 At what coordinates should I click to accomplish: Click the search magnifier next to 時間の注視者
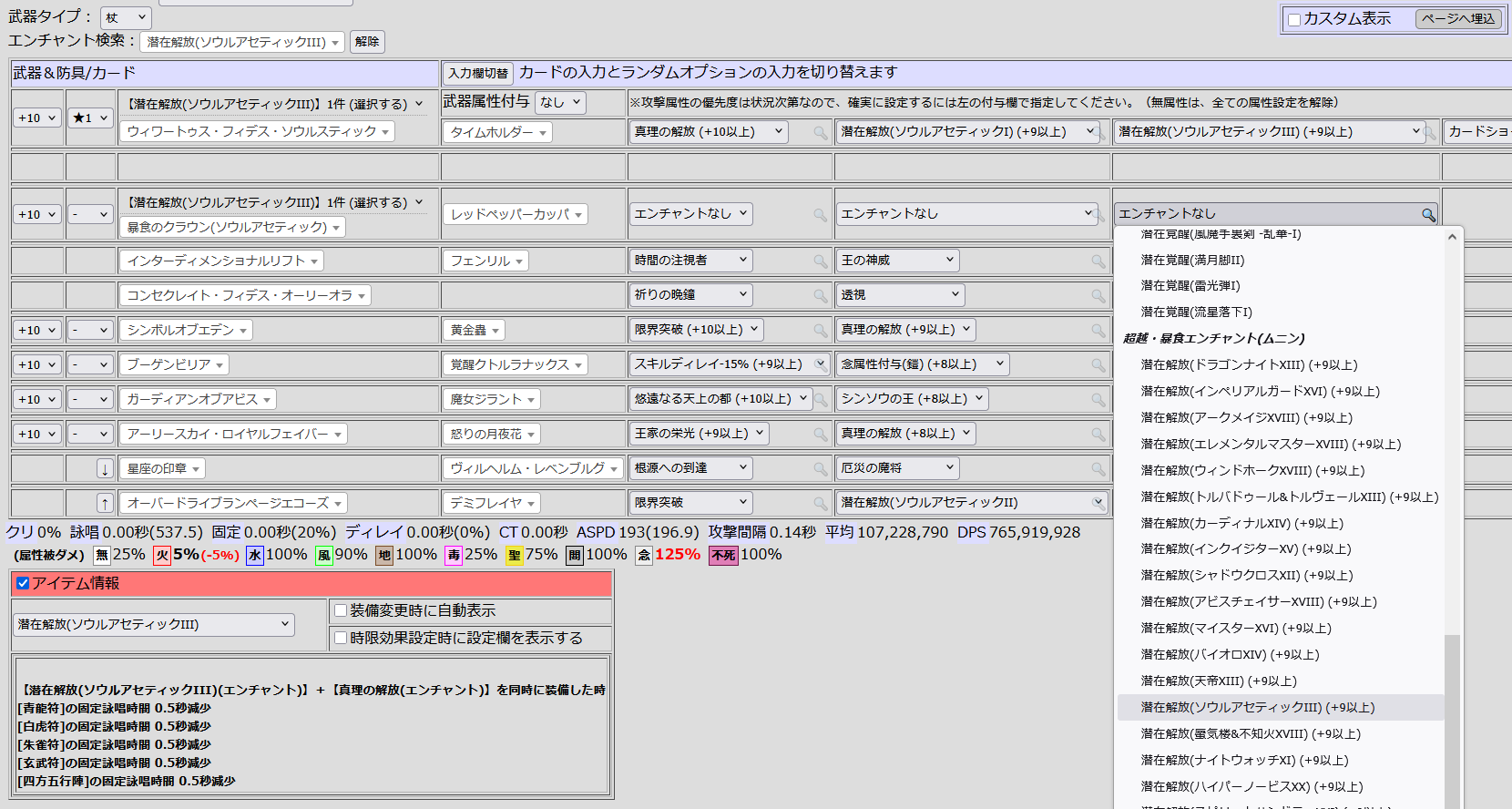coord(821,261)
